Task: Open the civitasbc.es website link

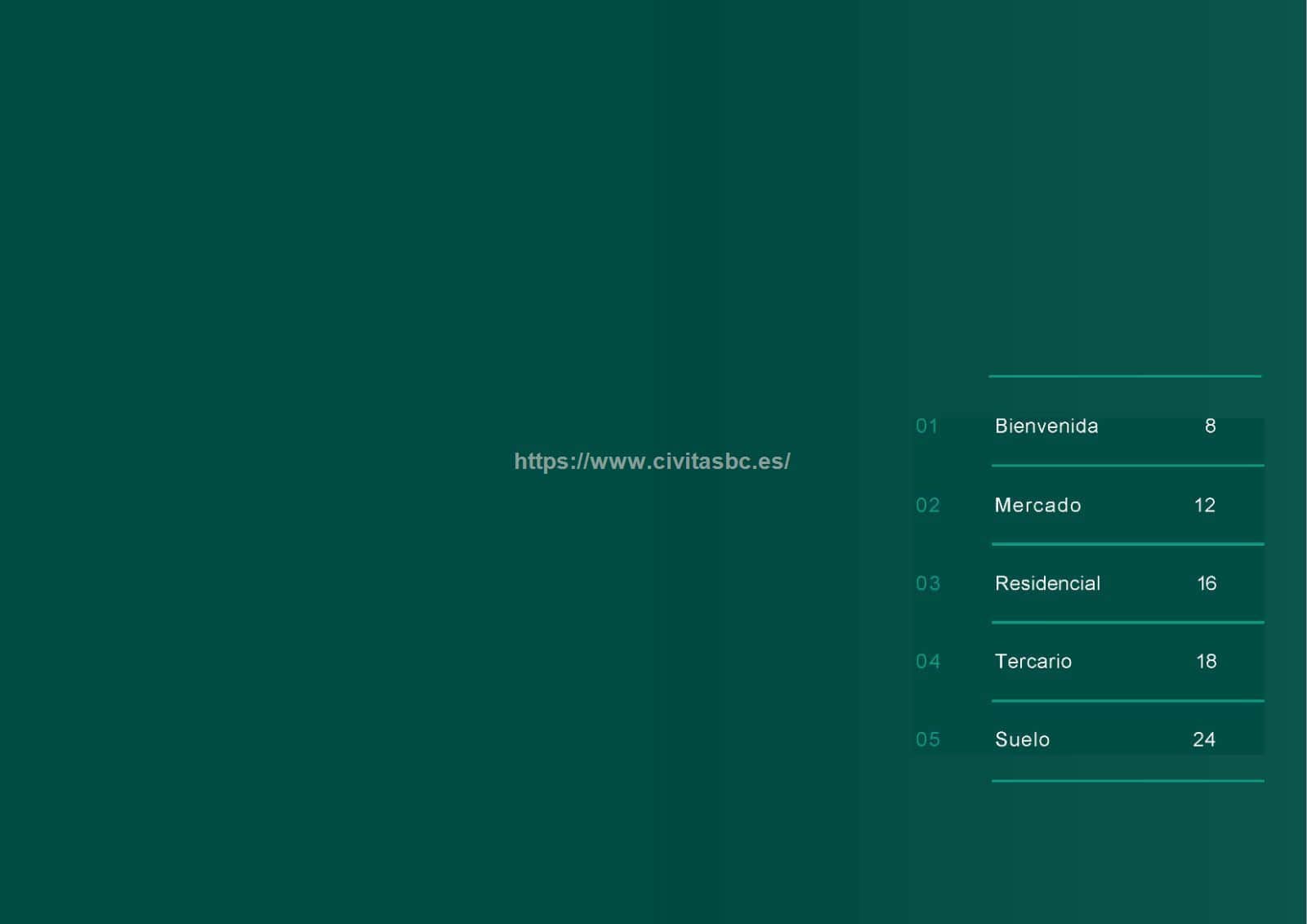Action: coord(652,462)
